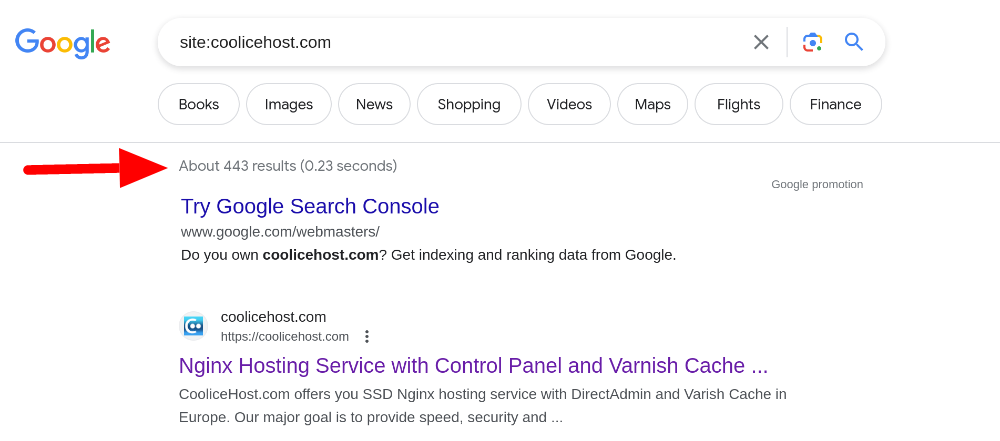Click the coolicehost.com site name label
This screenshot has width=1000, height=441.
click(274, 317)
